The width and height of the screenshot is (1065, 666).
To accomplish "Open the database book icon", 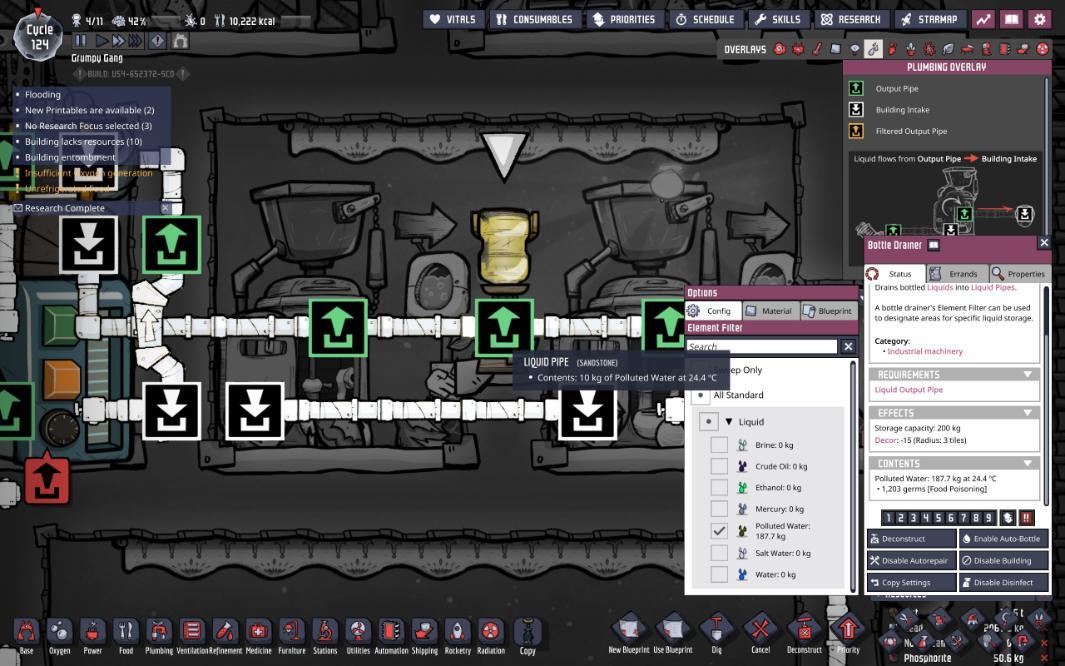I will [x=1011, y=20].
